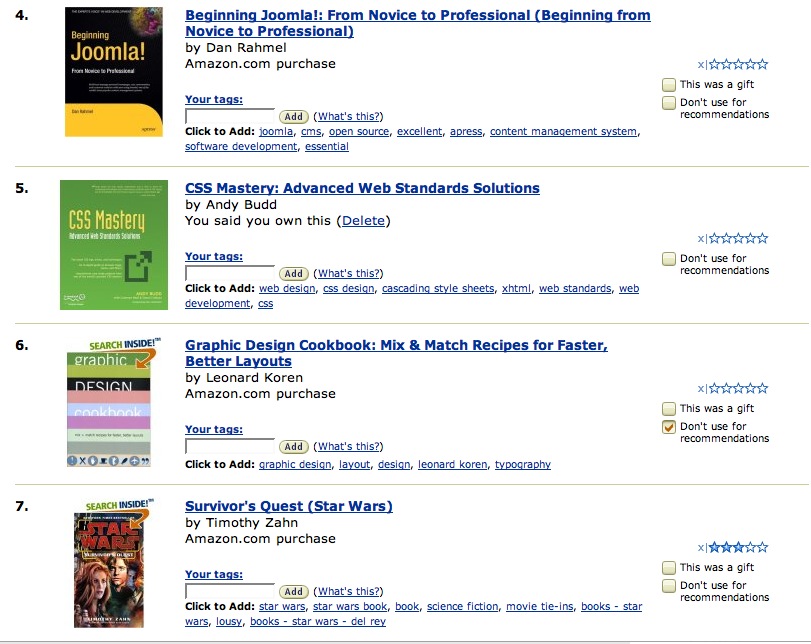Add the 'cascading style sheets' tag
The width and height of the screenshot is (811, 644).
point(438,288)
